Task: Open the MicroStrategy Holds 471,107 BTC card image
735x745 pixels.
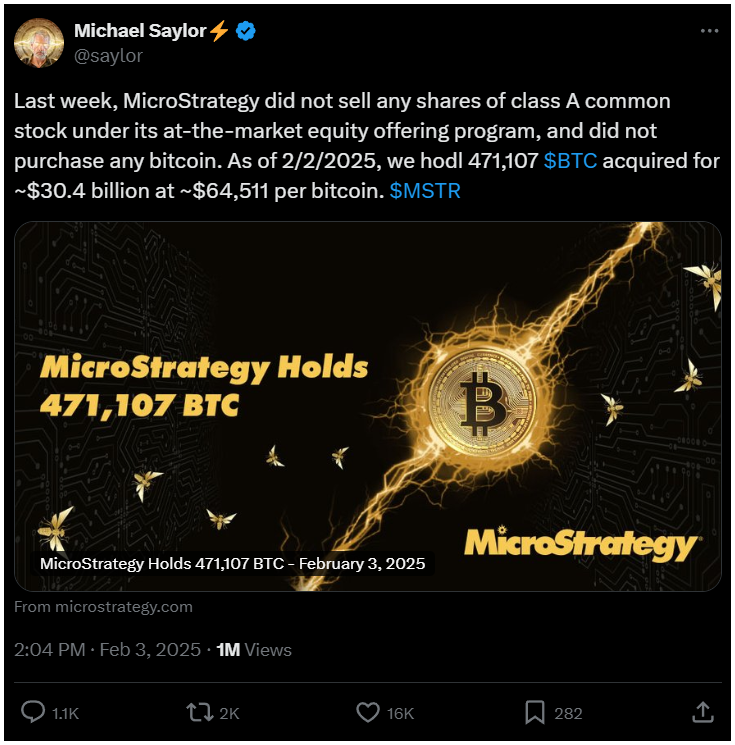Action: coord(368,406)
